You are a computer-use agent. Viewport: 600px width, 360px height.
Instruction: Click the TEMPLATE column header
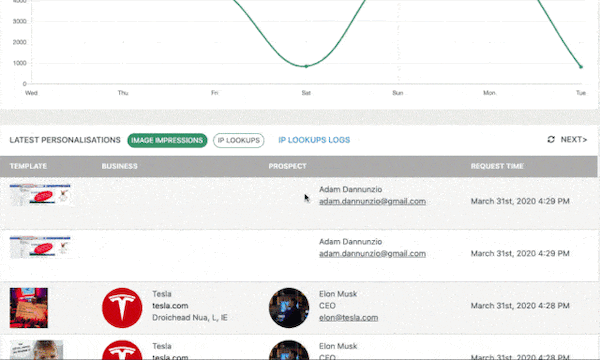(28, 166)
